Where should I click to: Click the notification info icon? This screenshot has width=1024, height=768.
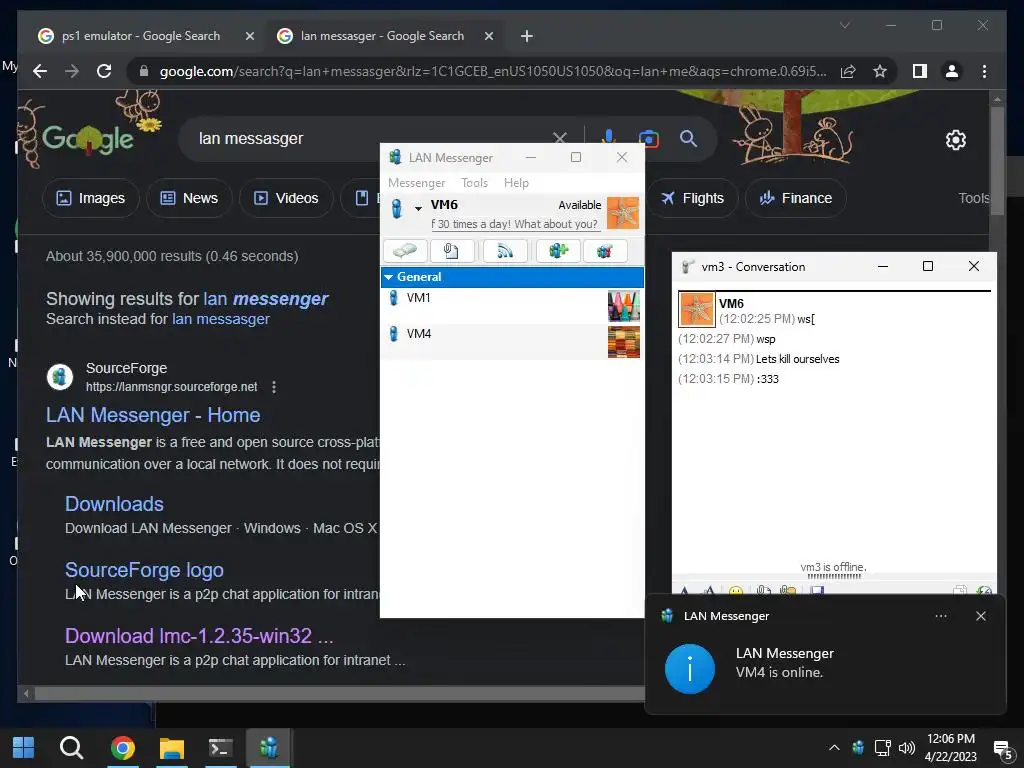click(690, 669)
